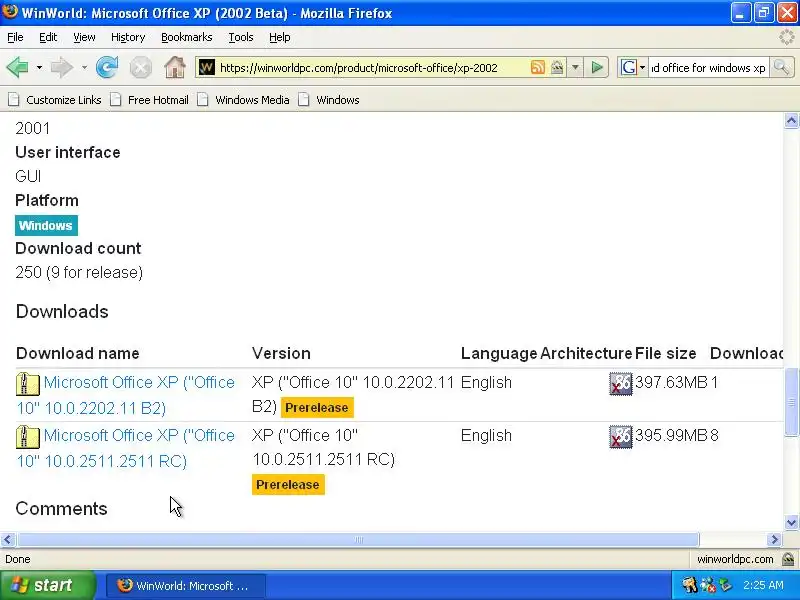Open the View menu
The width and height of the screenshot is (800, 600).
(x=84, y=37)
